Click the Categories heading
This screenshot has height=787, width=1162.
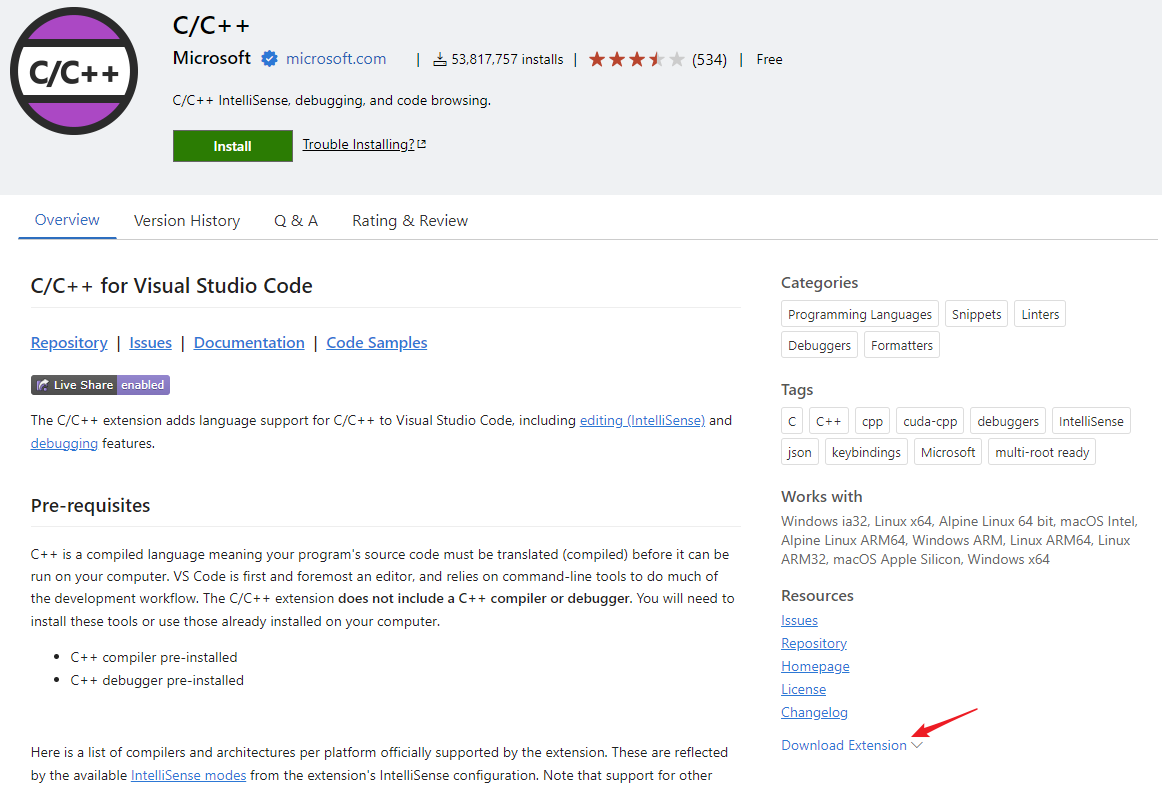[820, 282]
